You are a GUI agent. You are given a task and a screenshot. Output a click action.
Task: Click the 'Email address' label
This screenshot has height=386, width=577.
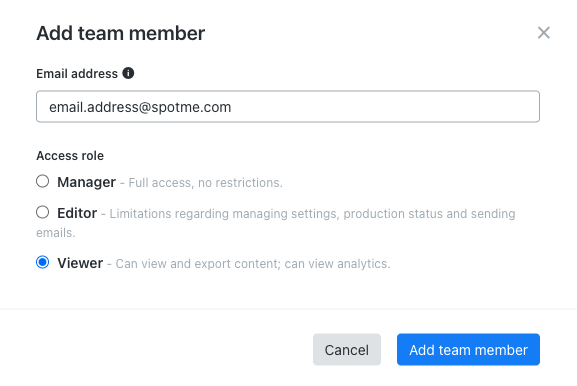tap(77, 74)
